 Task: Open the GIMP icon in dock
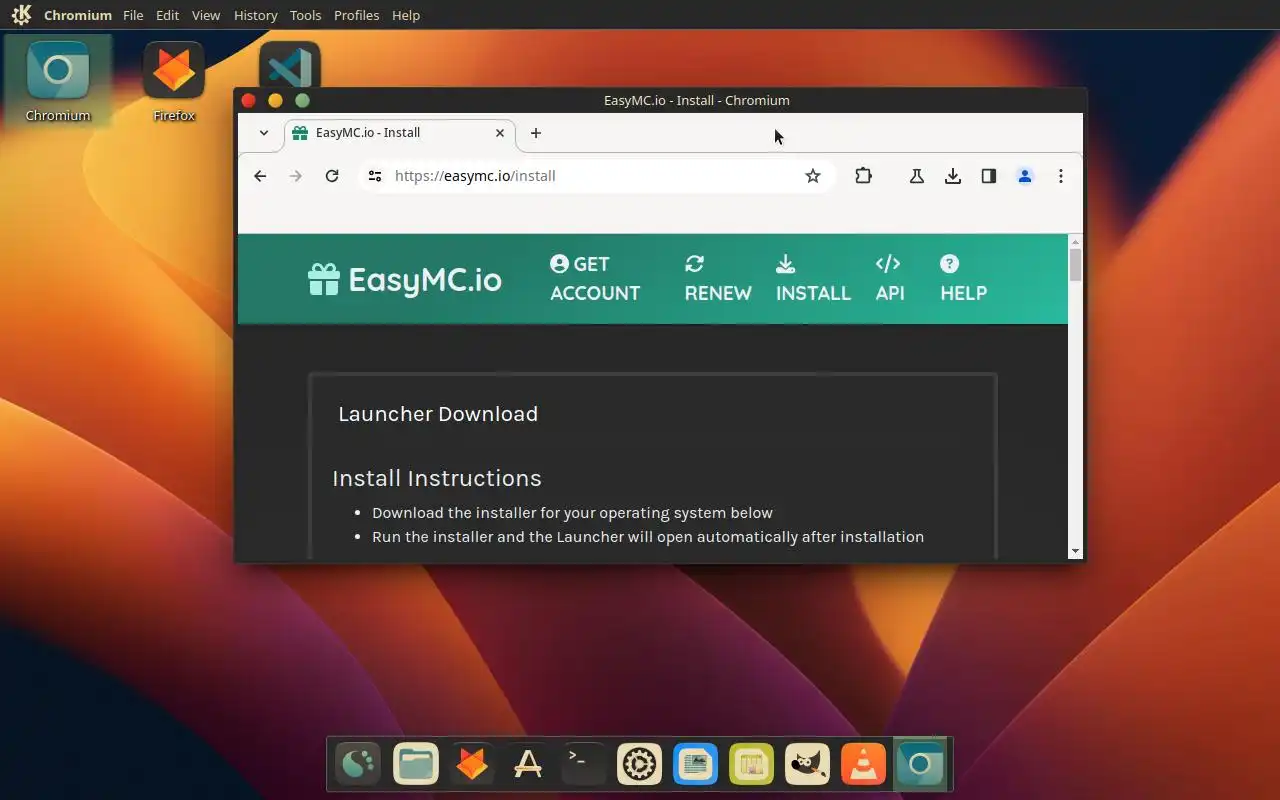click(808, 765)
